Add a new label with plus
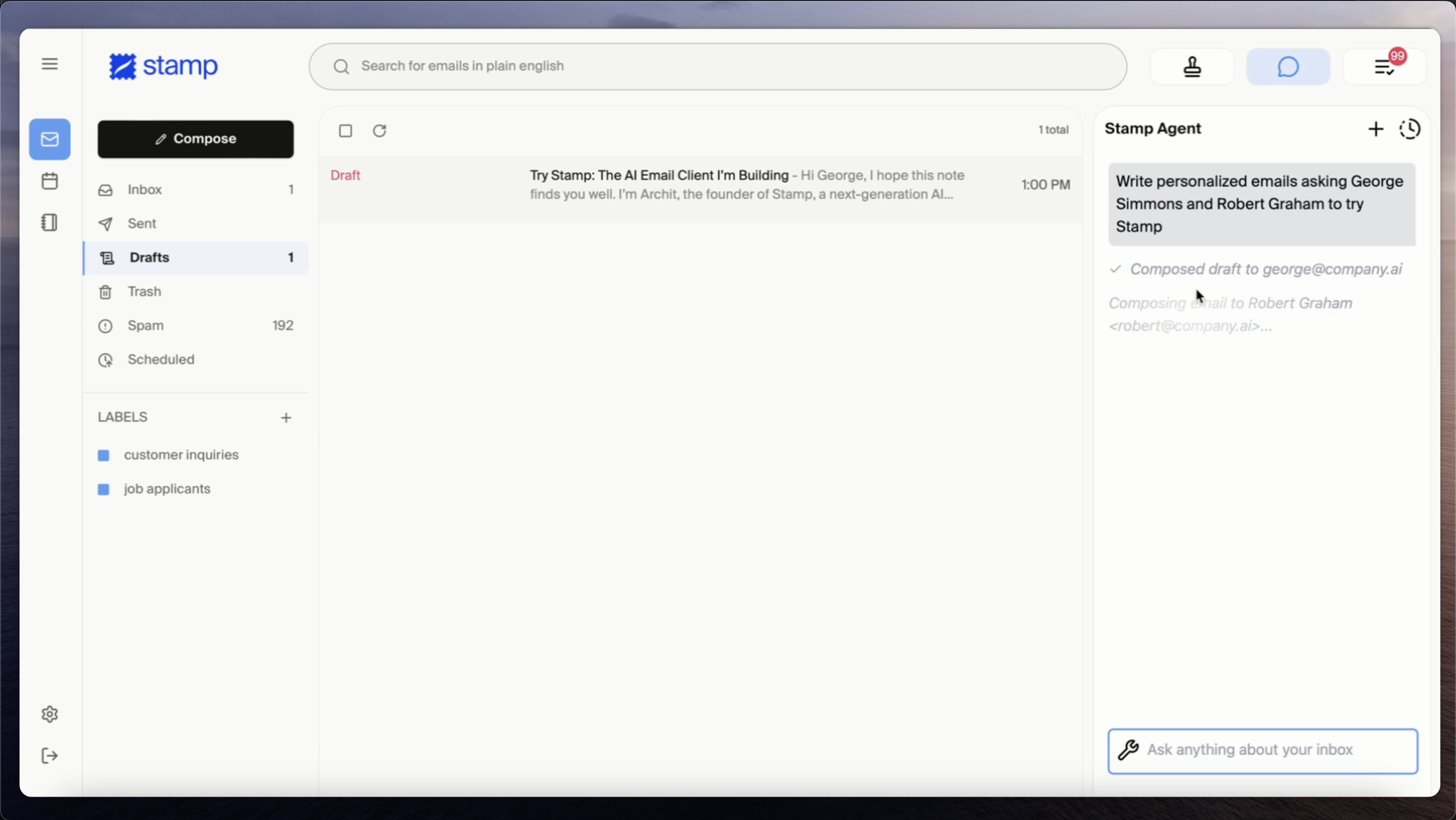Screen dimensions: 1456x820 coord(286,418)
